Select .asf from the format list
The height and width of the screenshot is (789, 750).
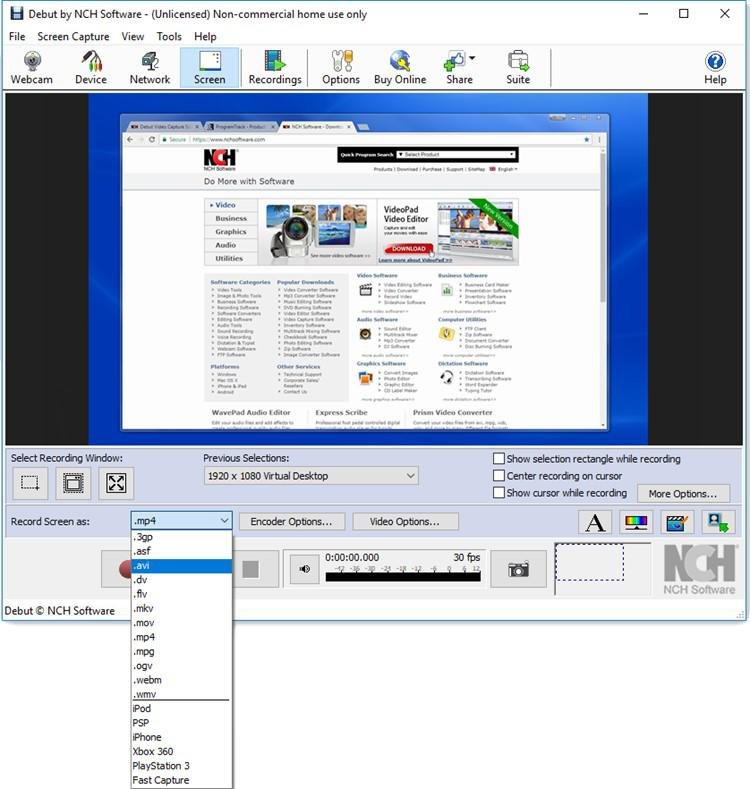coord(181,551)
